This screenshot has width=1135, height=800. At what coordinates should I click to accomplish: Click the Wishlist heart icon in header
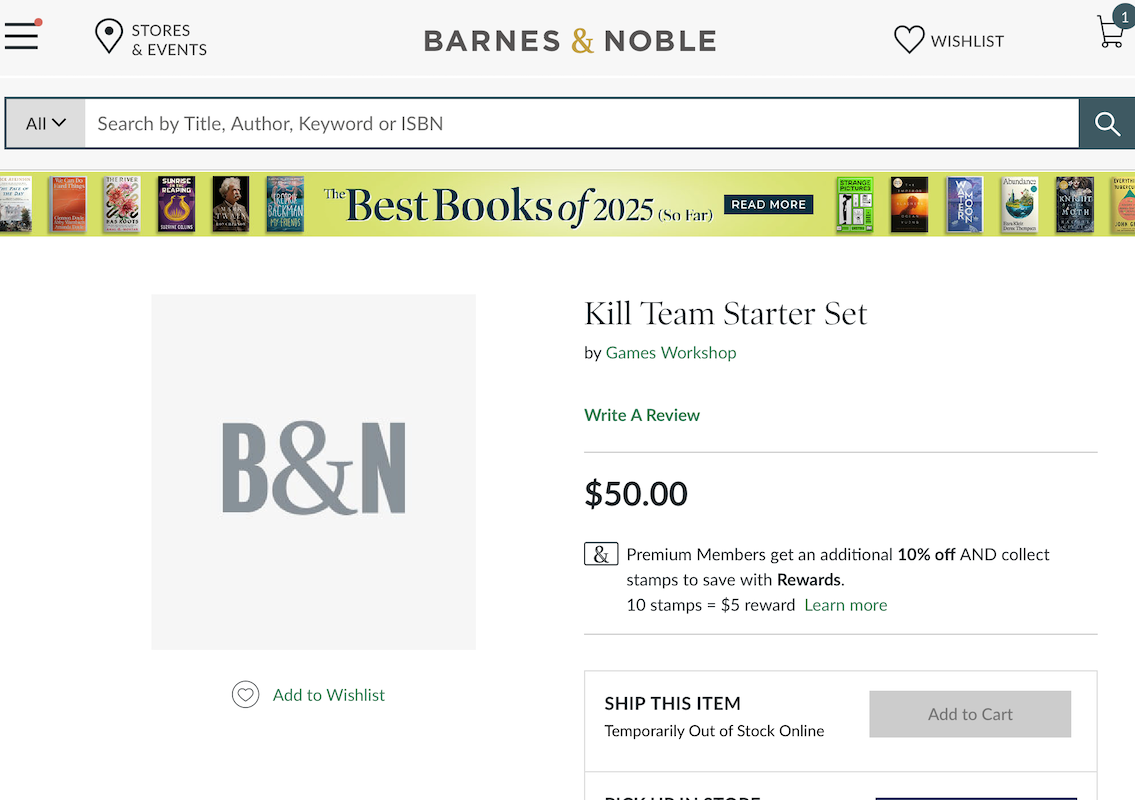908,40
